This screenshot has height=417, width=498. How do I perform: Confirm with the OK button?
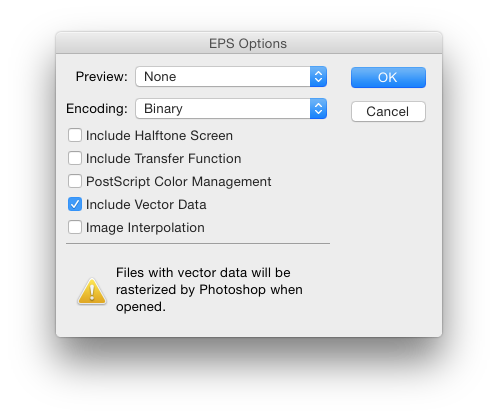(x=388, y=78)
